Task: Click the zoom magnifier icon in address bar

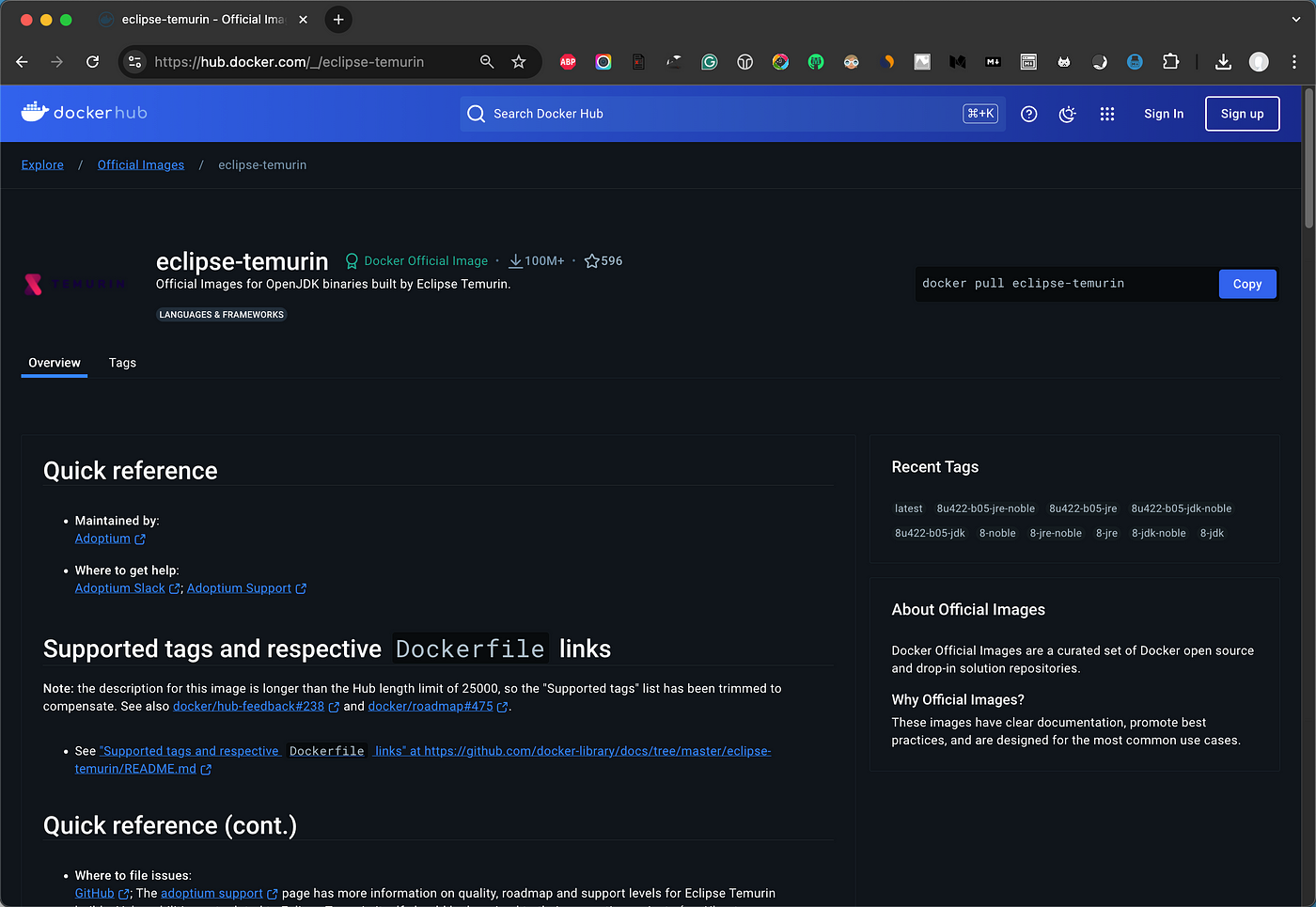Action: click(x=487, y=62)
